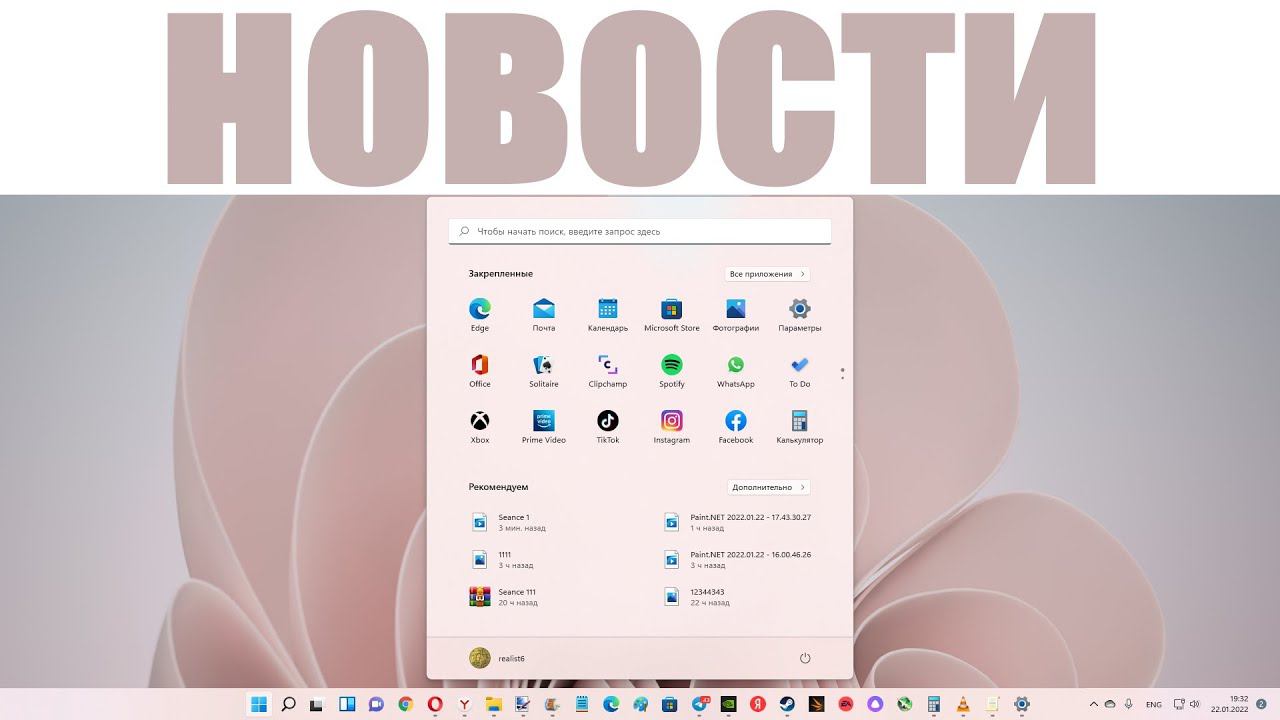The image size is (1280, 720).
Task: Click the Windows Start button on taskbar
Action: 259,704
